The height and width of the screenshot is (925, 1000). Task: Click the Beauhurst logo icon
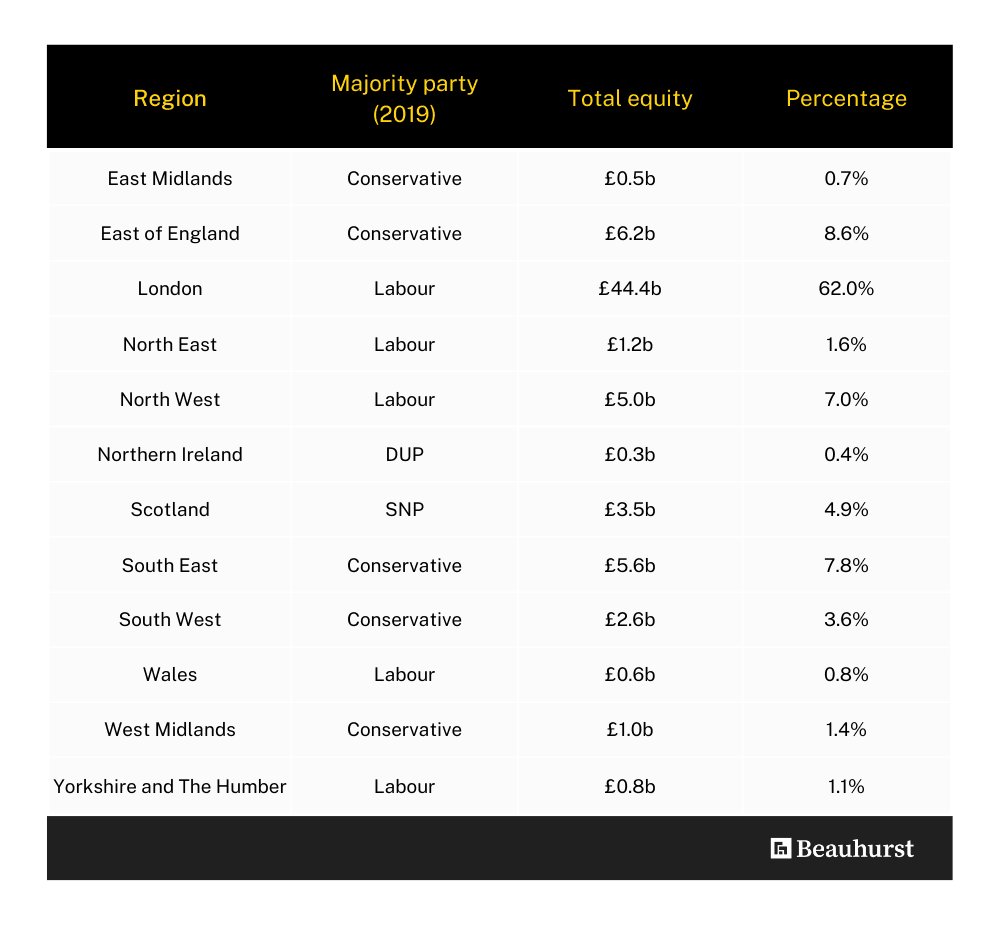point(781,848)
